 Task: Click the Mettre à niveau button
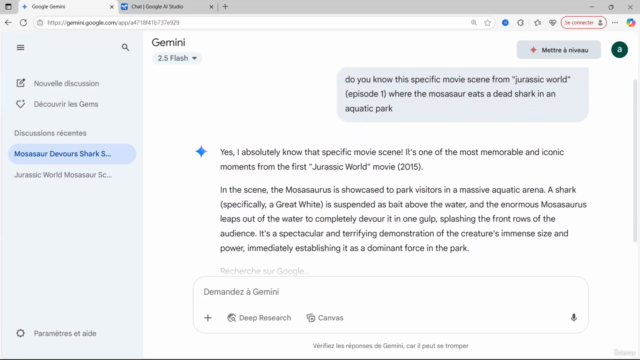pos(559,50)
